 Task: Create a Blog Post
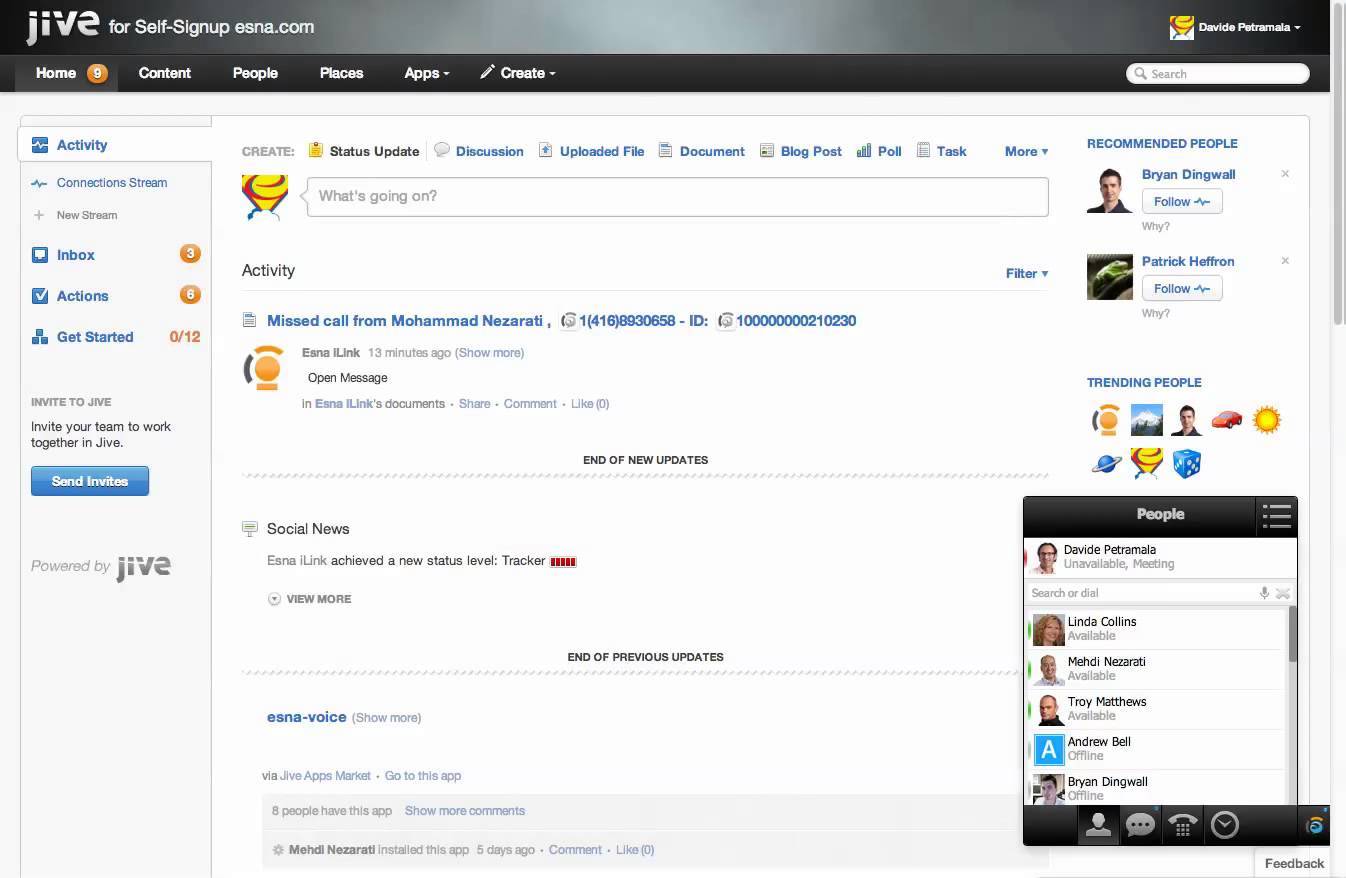pyautogui.click(x=800, y=151)
